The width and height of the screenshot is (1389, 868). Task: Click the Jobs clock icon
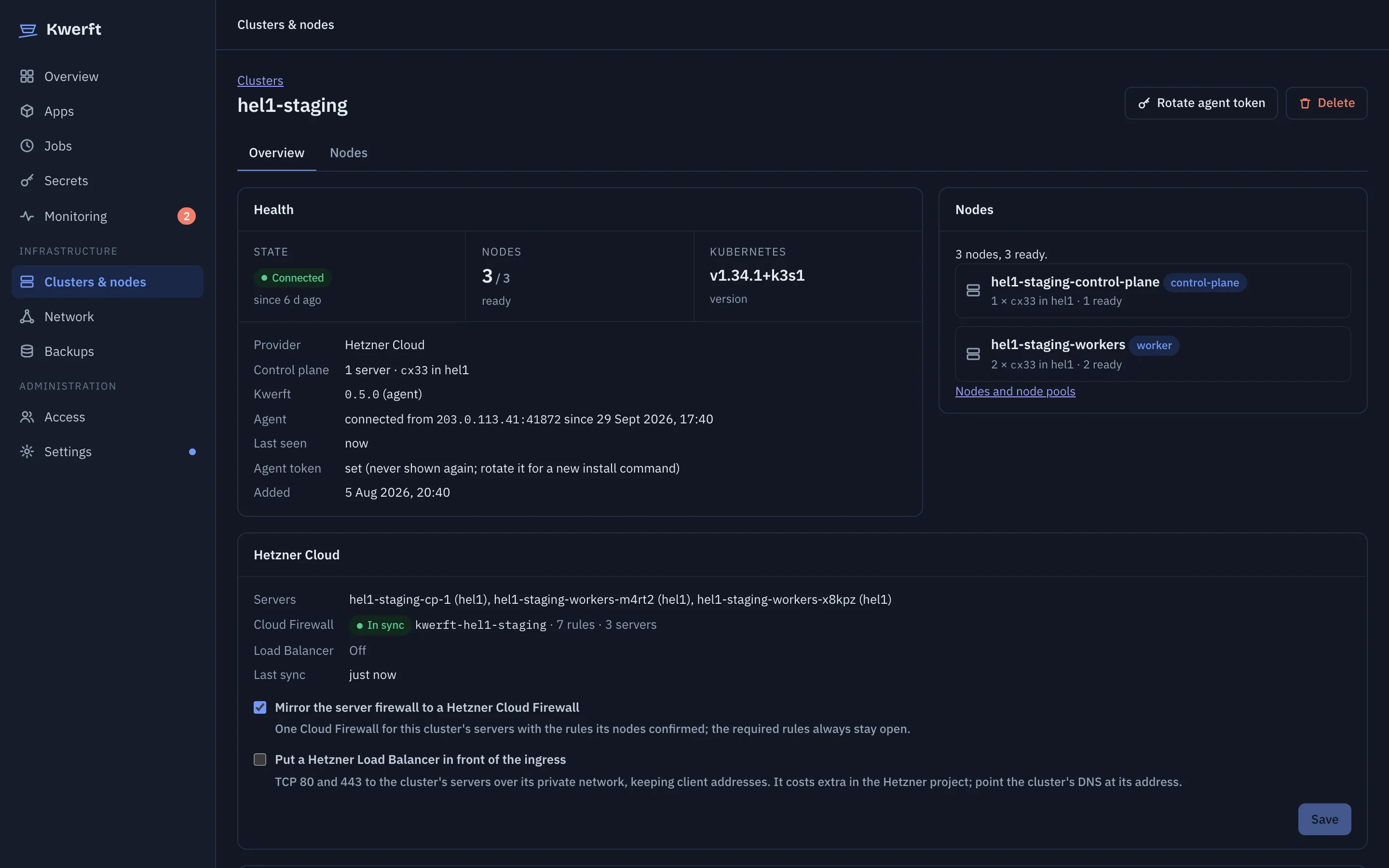27,146
